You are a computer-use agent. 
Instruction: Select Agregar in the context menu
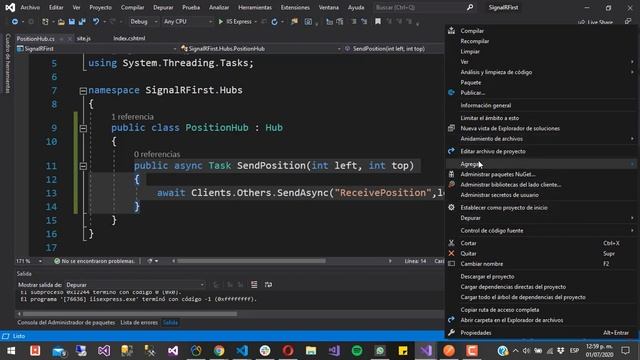point(541,164)
